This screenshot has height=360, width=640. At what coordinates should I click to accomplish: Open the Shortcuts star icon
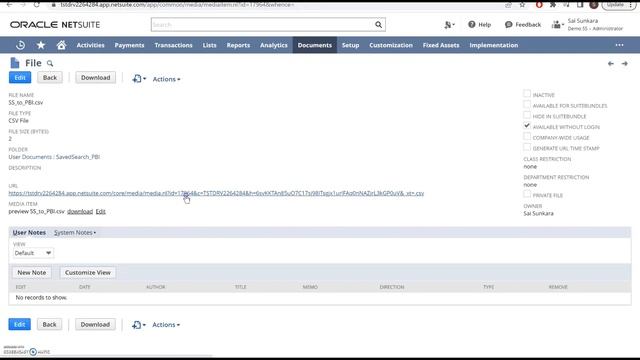pos(41,45)
